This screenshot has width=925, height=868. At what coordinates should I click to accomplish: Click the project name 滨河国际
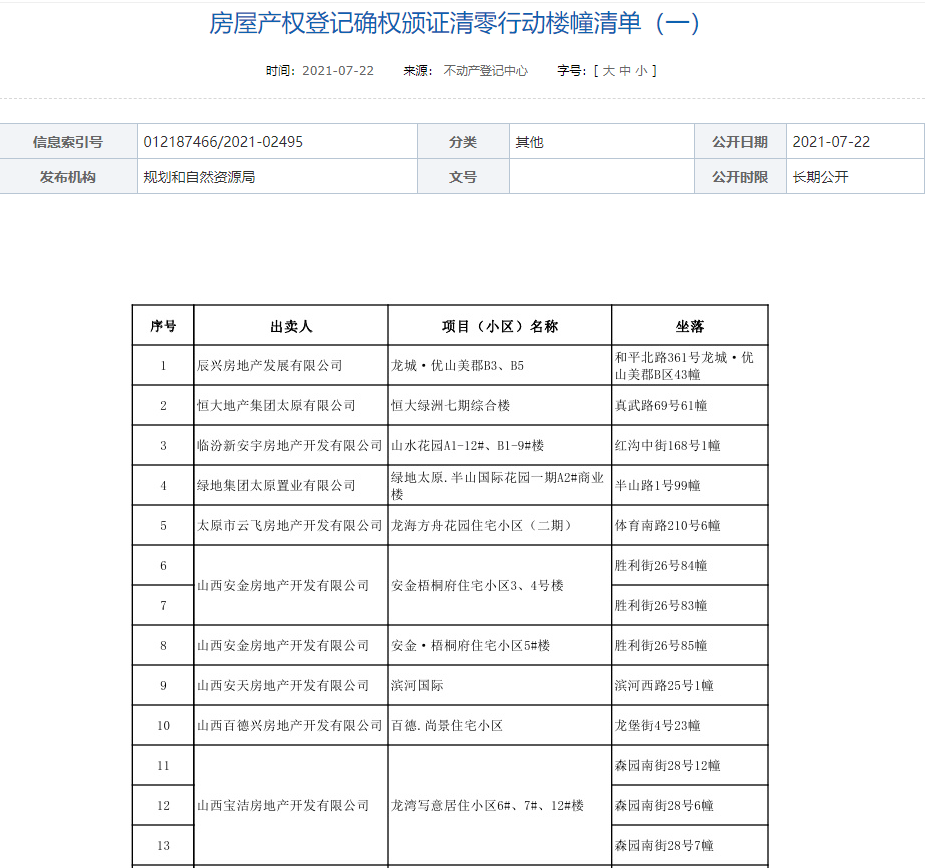pos(418,685)
